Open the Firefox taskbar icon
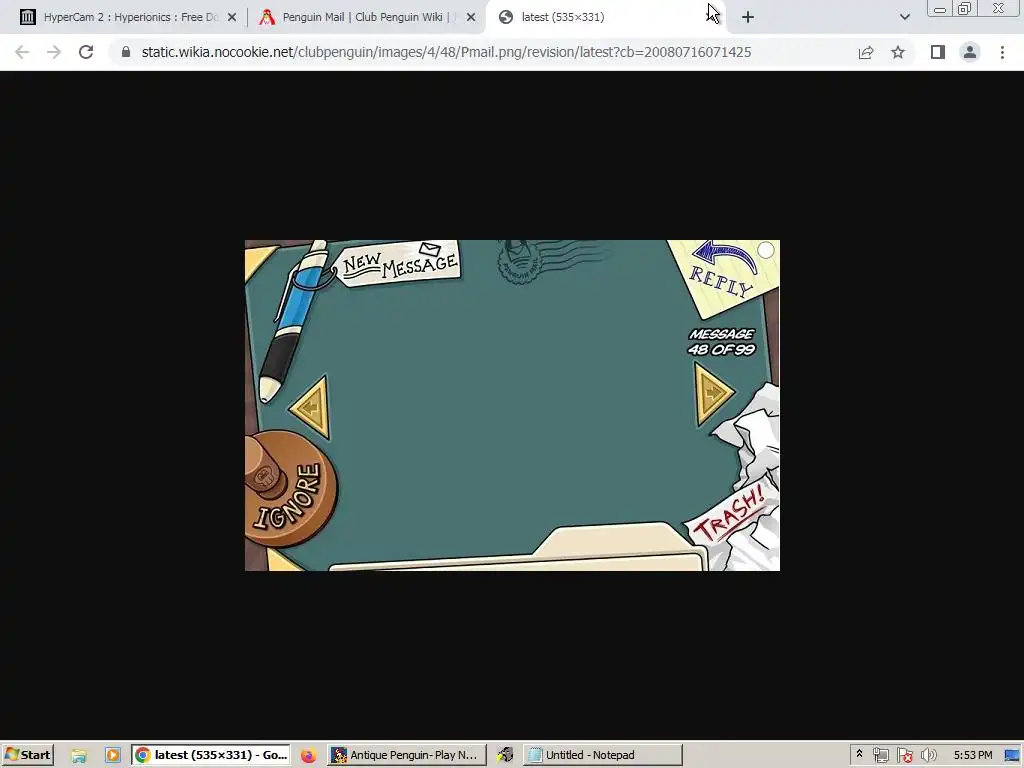This screenshot has width=1024, height=768. (x=308, y=756)
